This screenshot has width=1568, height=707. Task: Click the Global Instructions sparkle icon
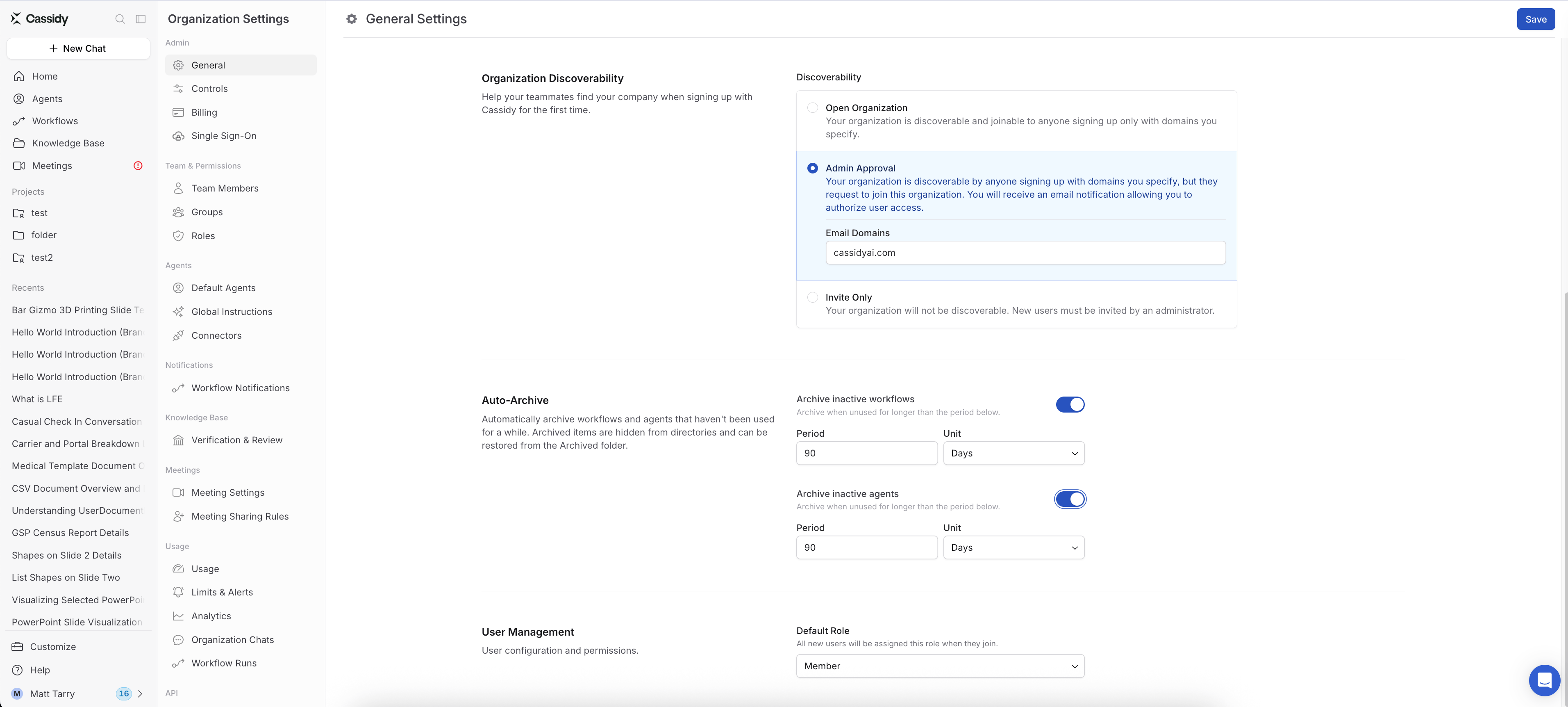pyautogui.click(x=178, y=312)
